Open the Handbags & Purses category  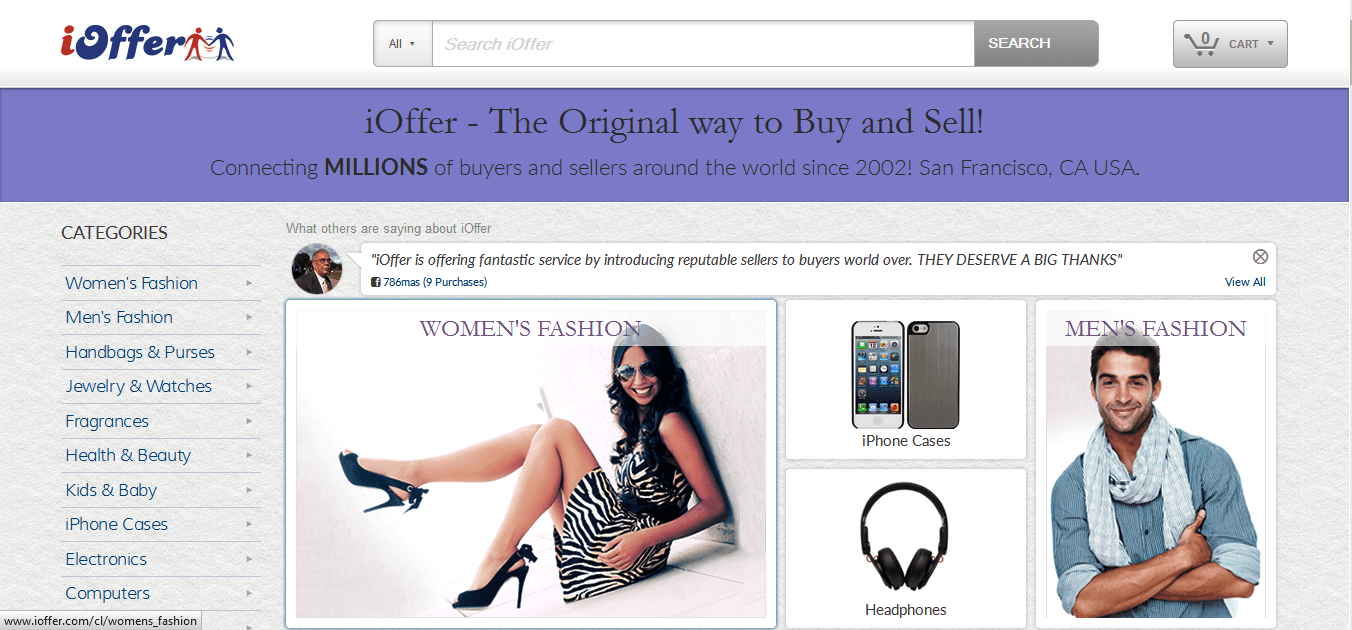click(x=140, y=352)
